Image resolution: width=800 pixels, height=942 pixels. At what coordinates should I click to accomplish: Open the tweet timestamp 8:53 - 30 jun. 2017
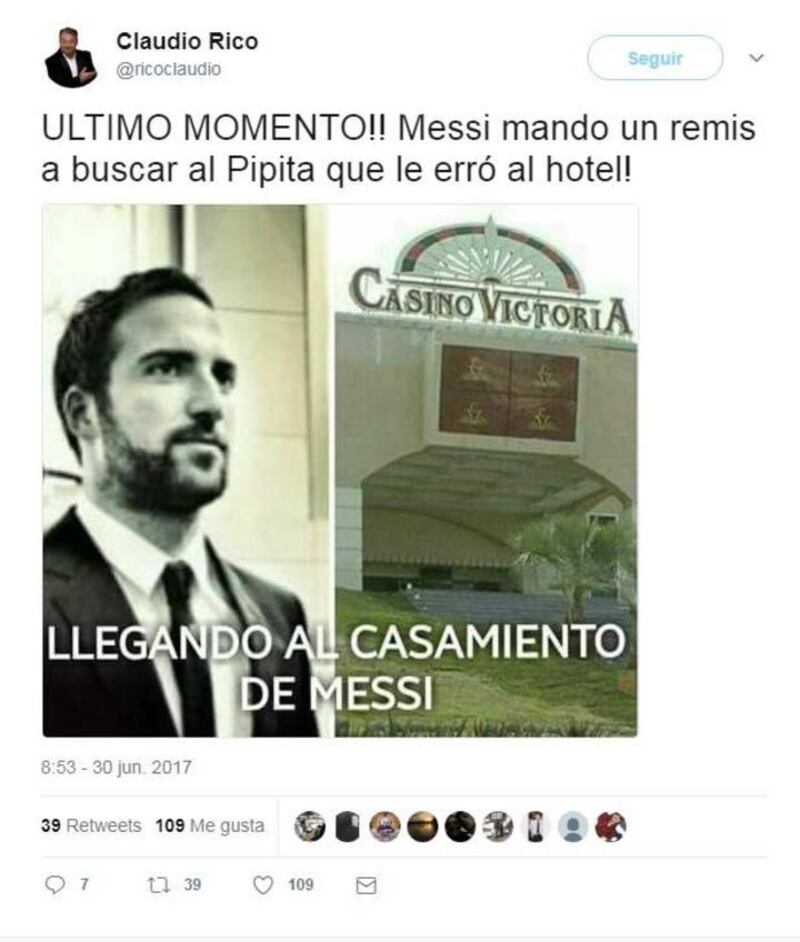(117, 767)
